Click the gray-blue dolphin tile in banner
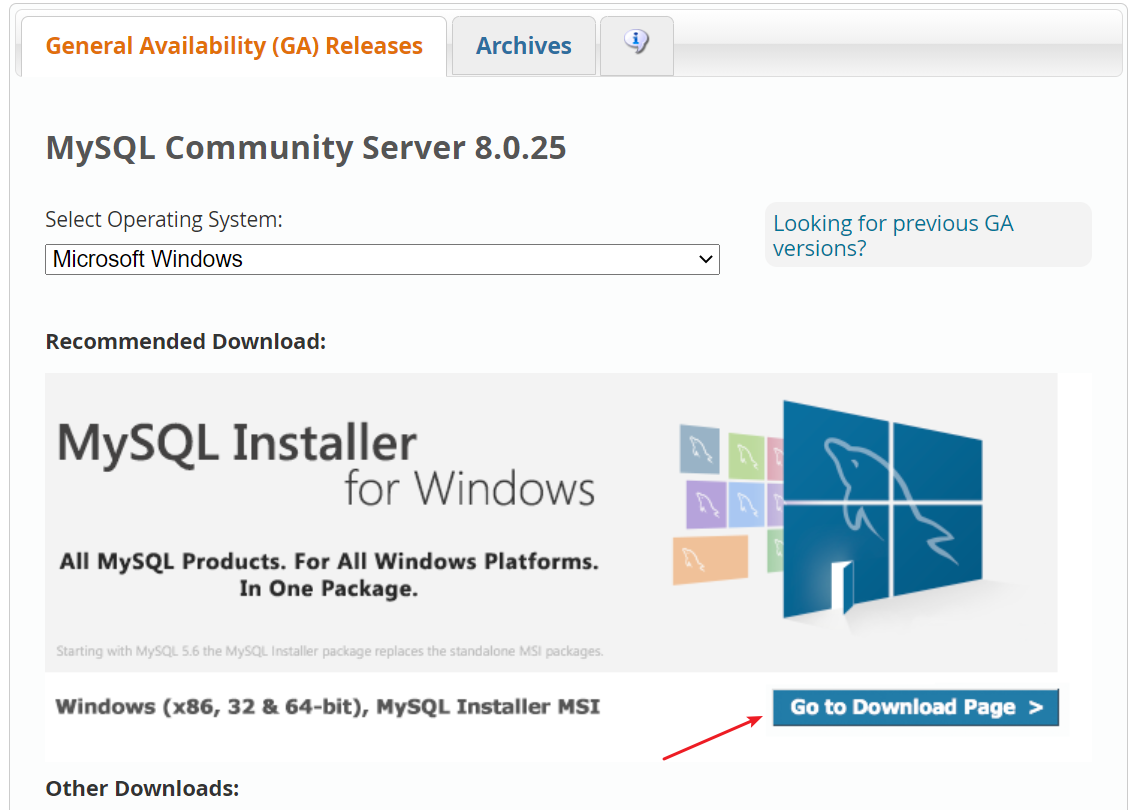This screenshot has height=810, width=1145. coord(699,448)
